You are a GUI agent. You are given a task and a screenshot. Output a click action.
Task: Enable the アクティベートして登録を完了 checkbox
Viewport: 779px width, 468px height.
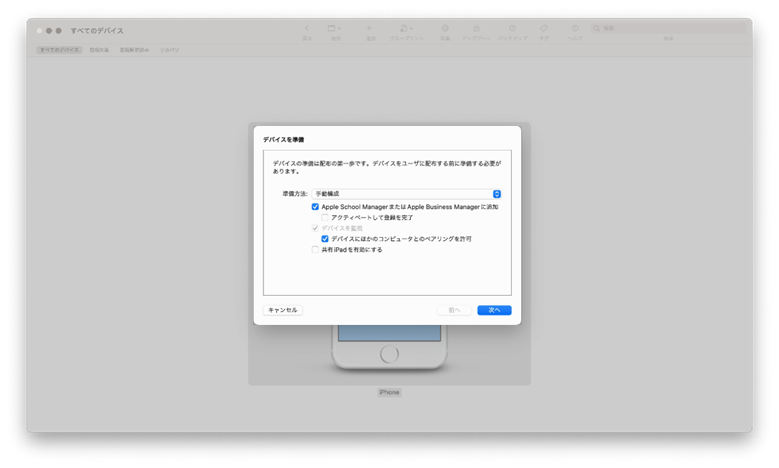click(325, 218)
